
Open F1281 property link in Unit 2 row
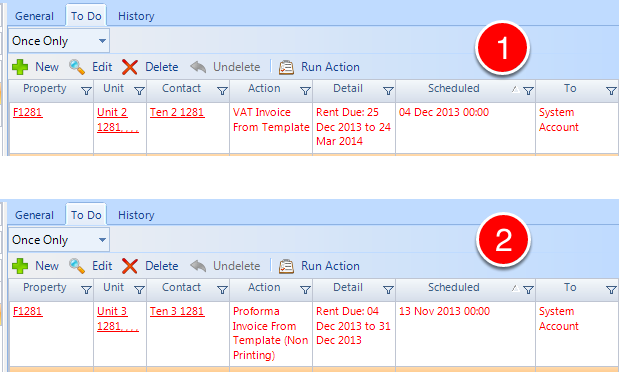tap(28, 112)
